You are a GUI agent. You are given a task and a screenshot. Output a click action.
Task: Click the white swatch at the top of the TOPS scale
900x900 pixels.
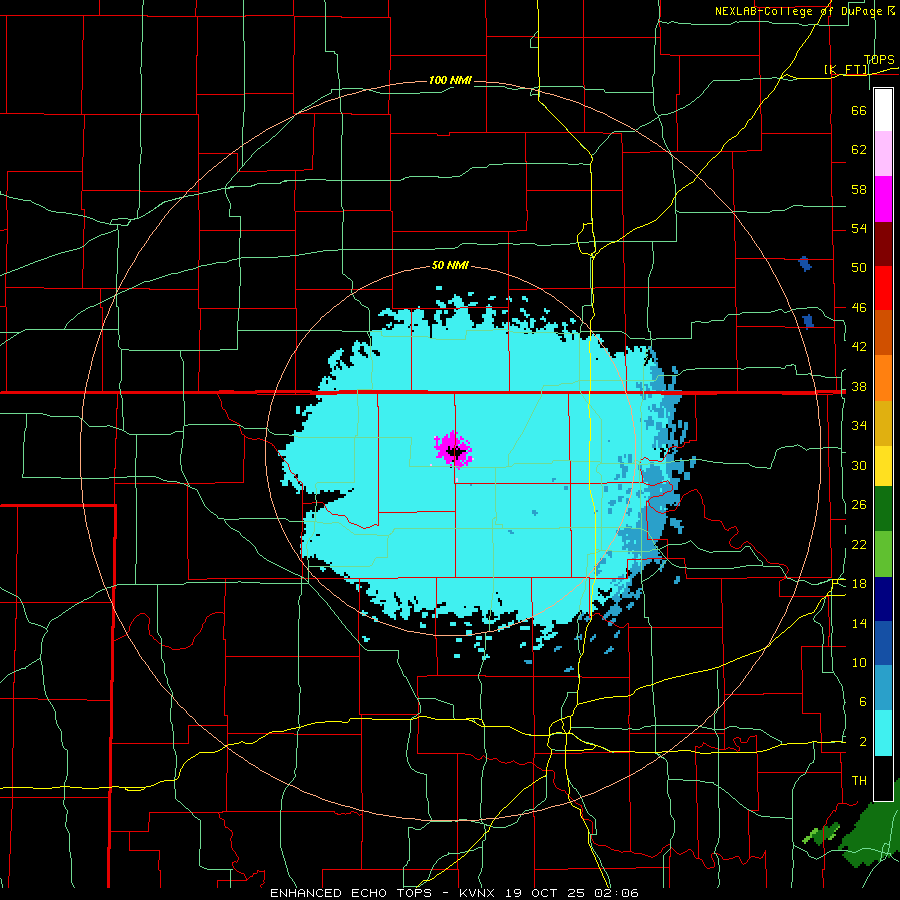click(883, 110)
